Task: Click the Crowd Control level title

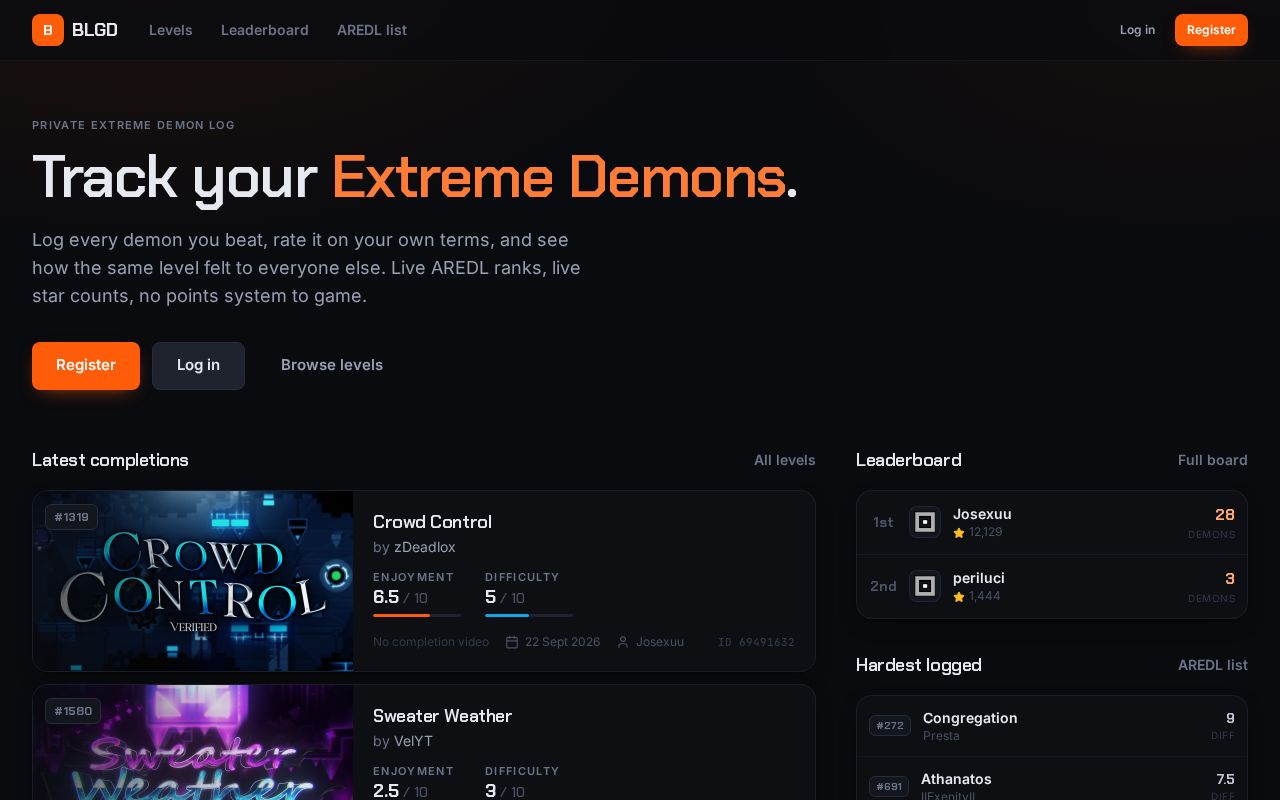Action: point(432,522)
